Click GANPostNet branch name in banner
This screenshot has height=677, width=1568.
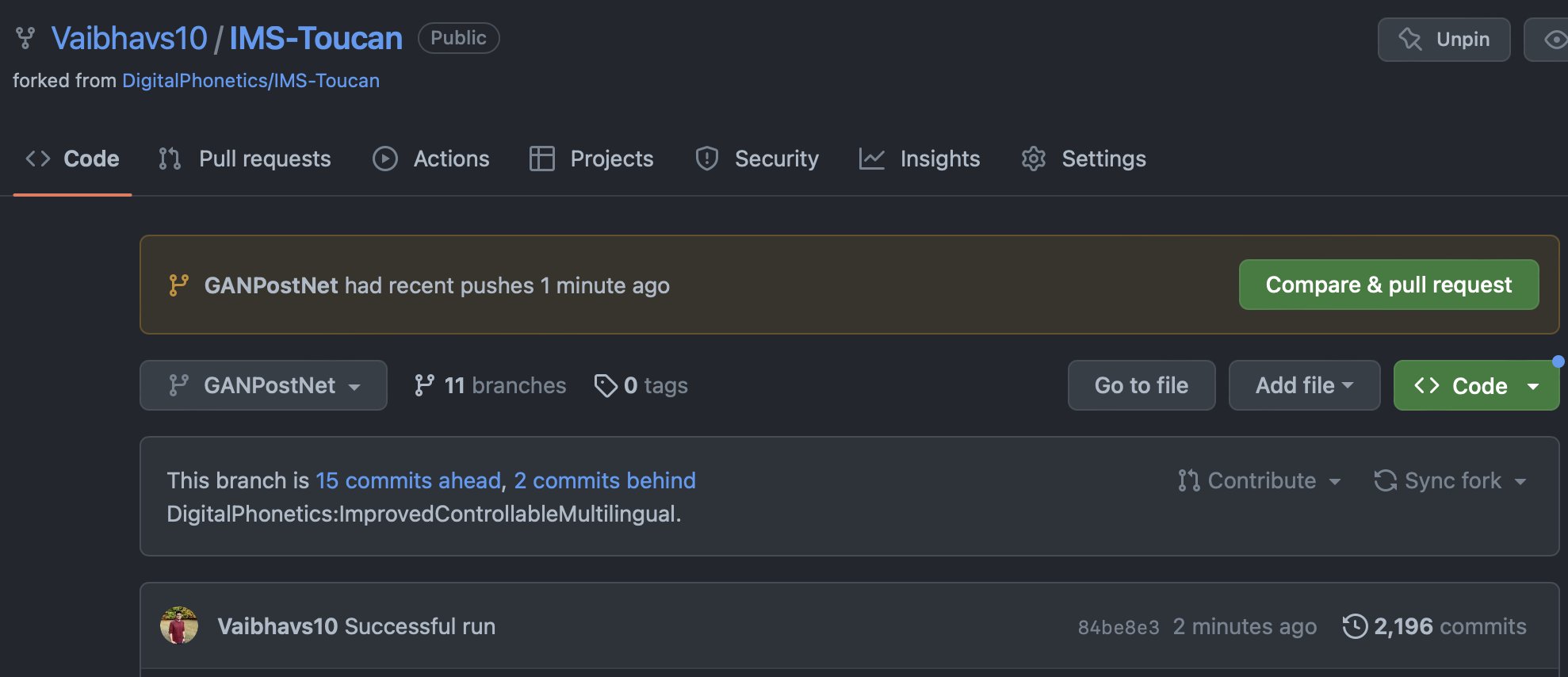(271, 285)
